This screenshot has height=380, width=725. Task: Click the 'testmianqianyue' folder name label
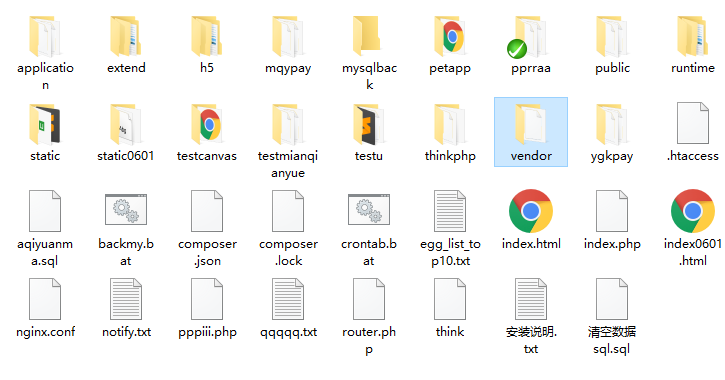[288, 165]
